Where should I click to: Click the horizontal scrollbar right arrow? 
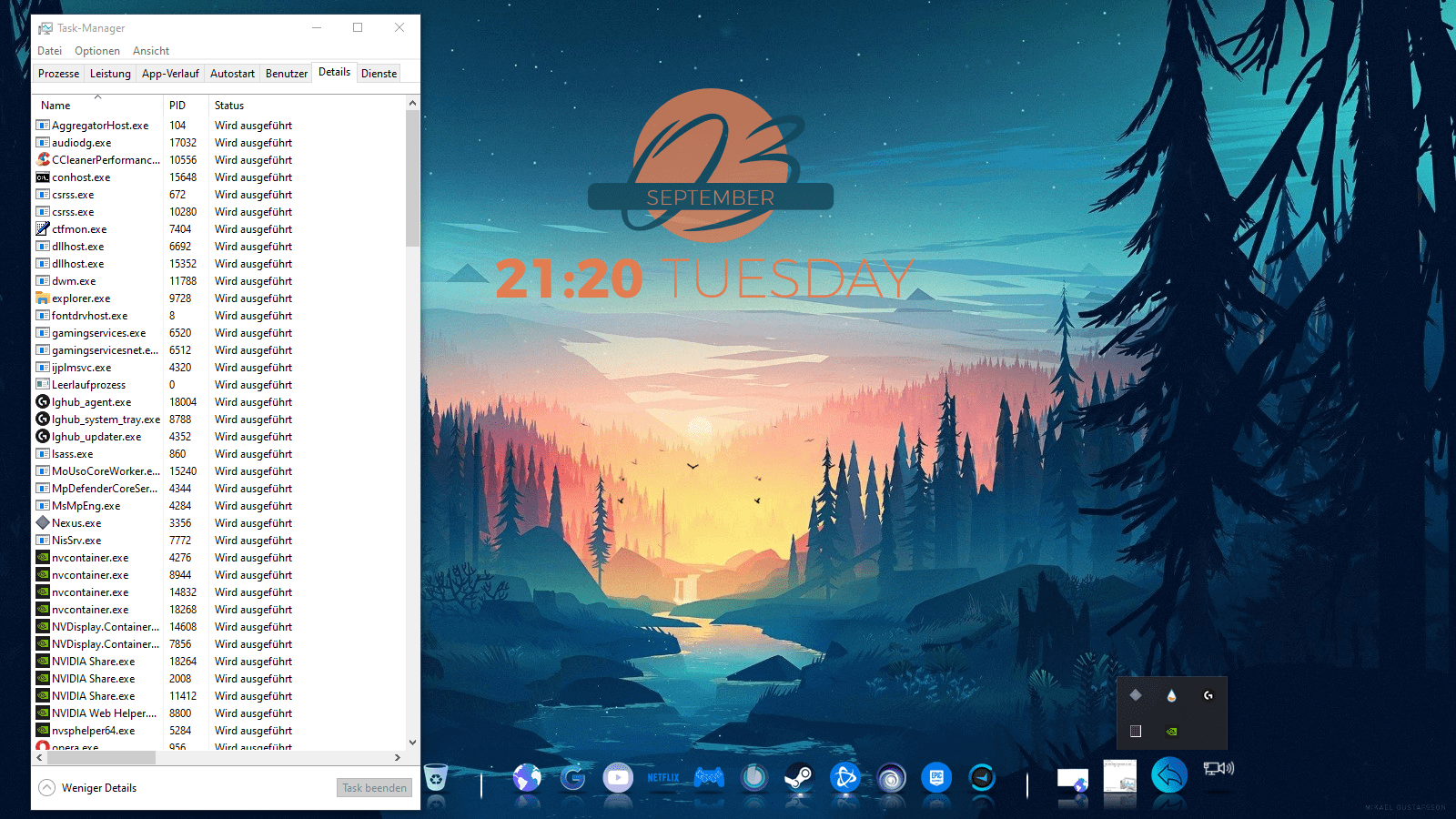(397, 757)
